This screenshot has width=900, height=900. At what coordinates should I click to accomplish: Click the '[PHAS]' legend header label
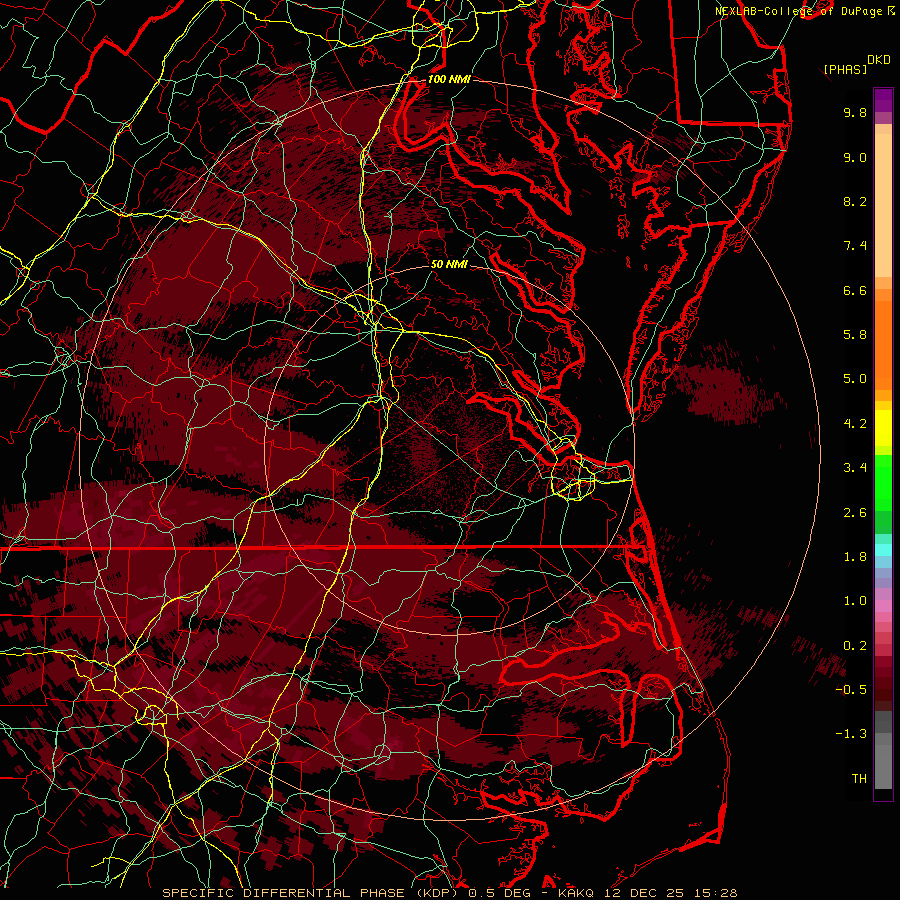point(845,69)
